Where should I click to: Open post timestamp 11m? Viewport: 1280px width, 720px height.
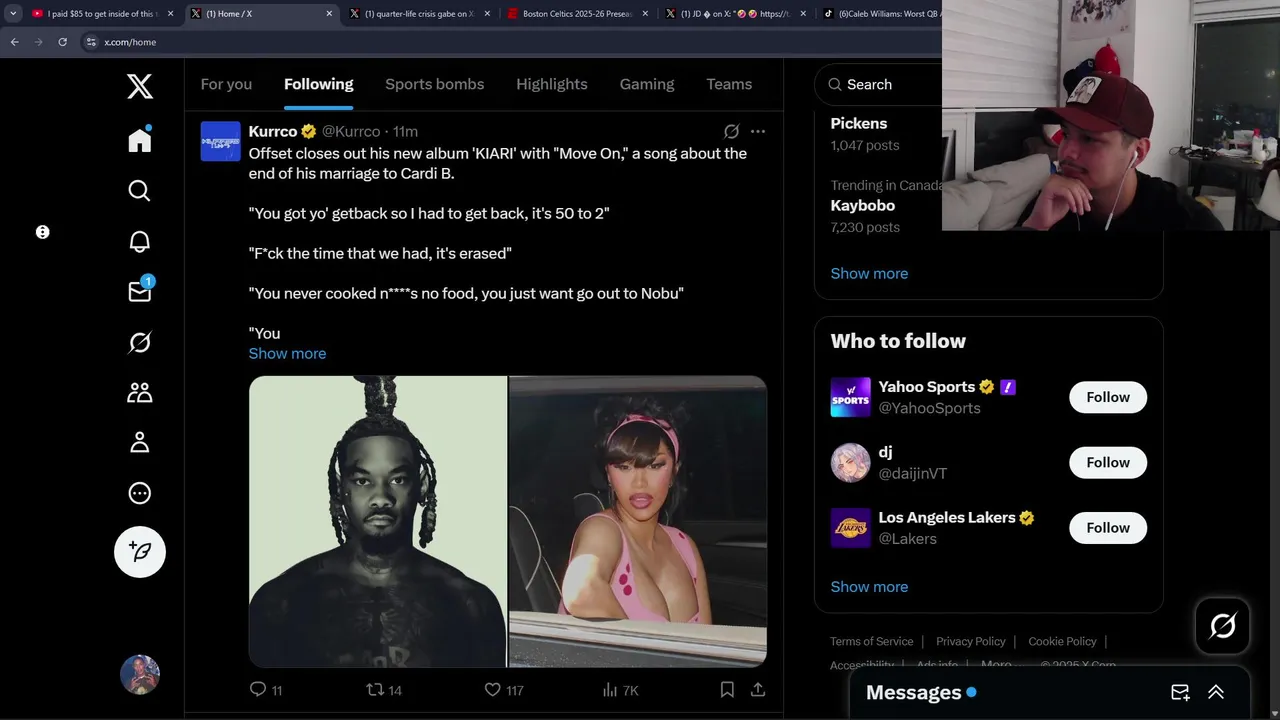tap(405, 131)
